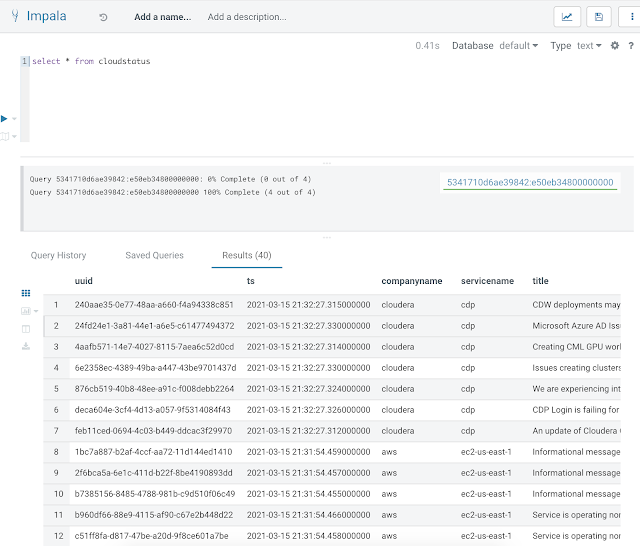Expand the Database default dropdown
Image resolution: width=640 pixels, height=546 pixels.
pos(518,46)
